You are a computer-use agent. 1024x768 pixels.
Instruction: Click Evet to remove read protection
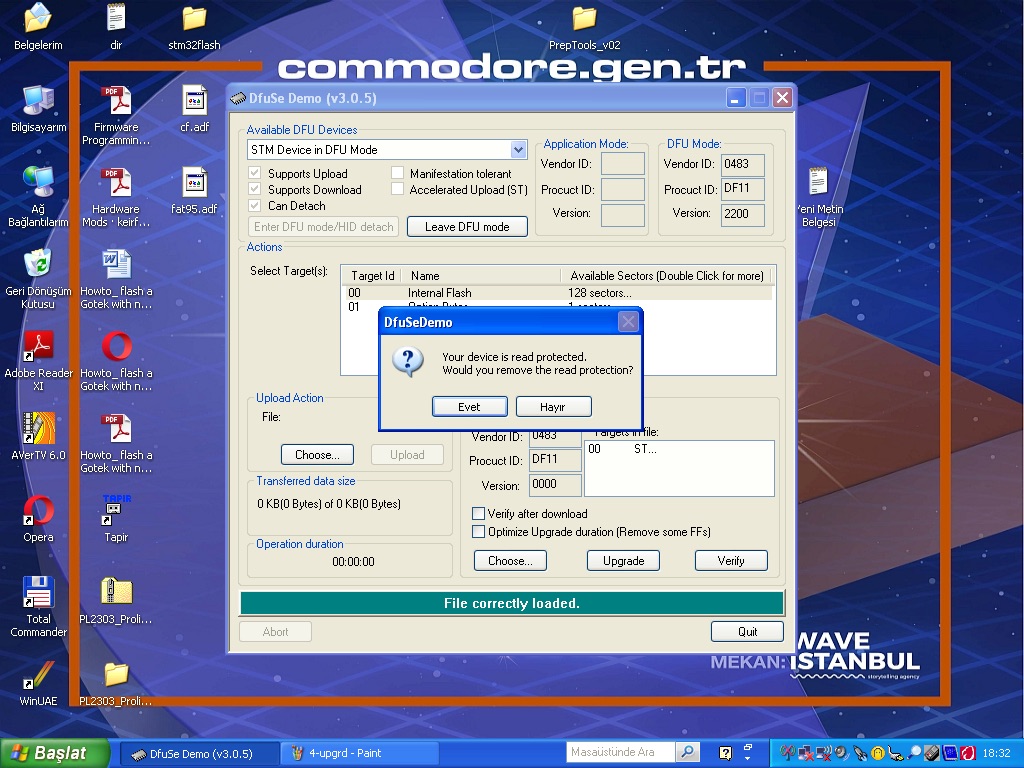pos(469,407)
